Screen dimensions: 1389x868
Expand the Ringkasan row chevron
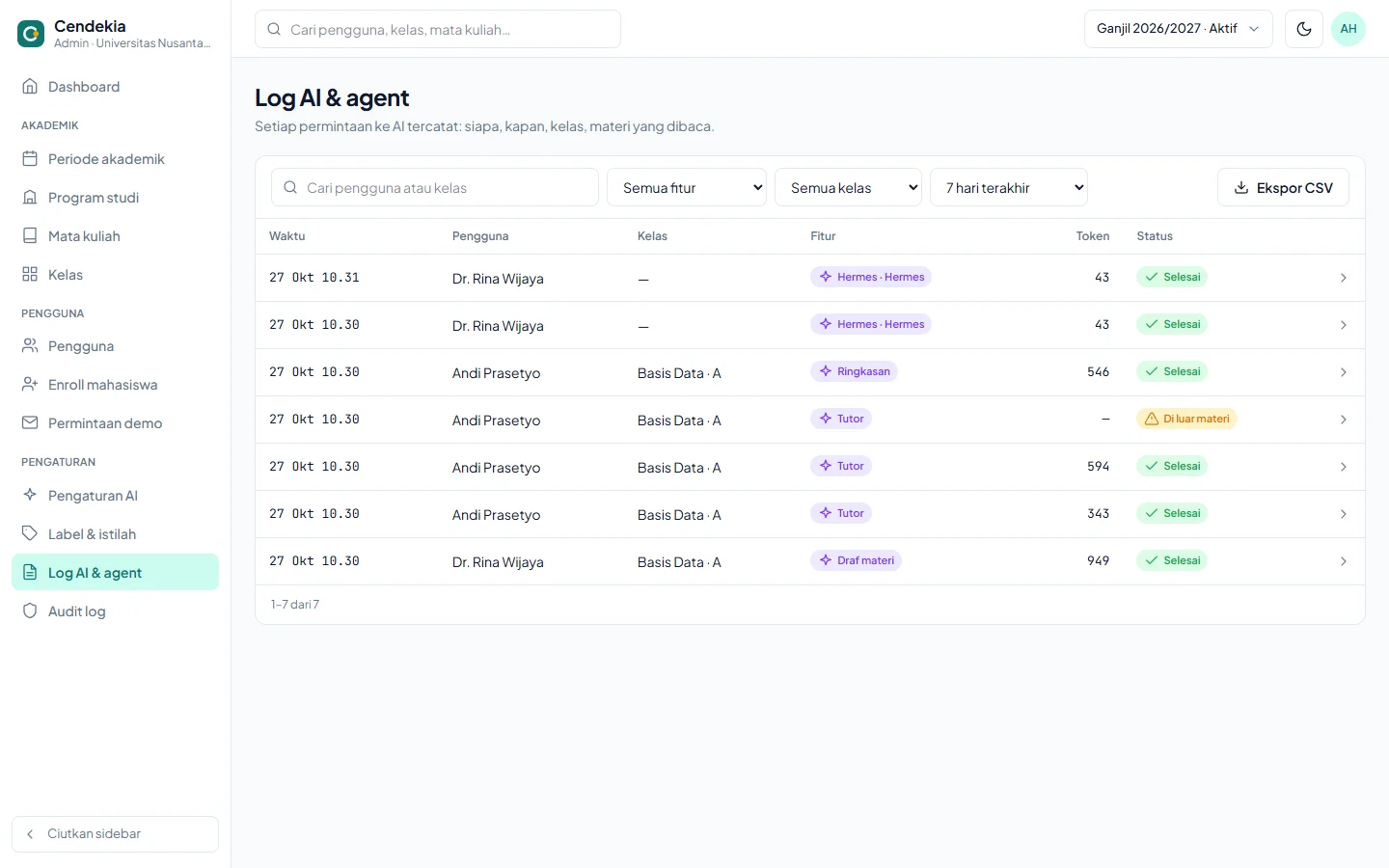pyautogui.click(x=1343, y=372)
